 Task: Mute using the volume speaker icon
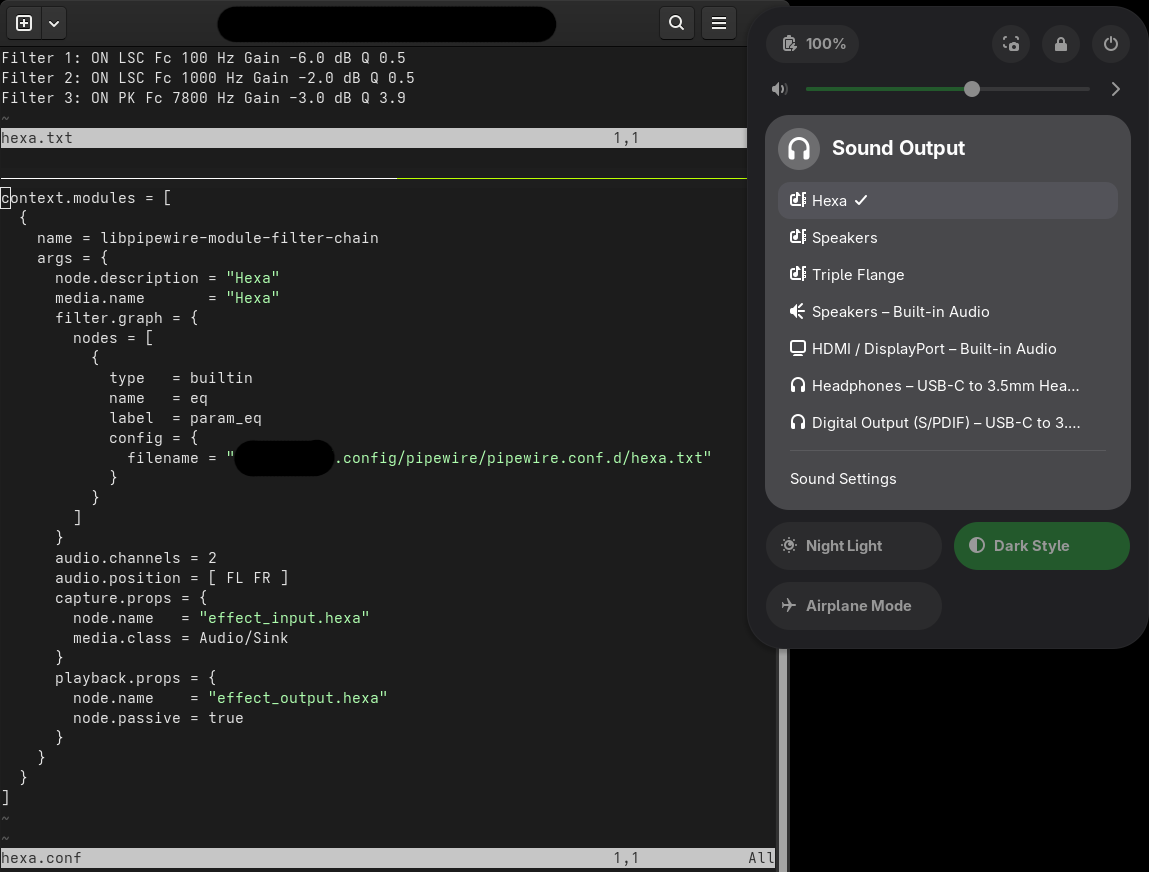point(780,89)
